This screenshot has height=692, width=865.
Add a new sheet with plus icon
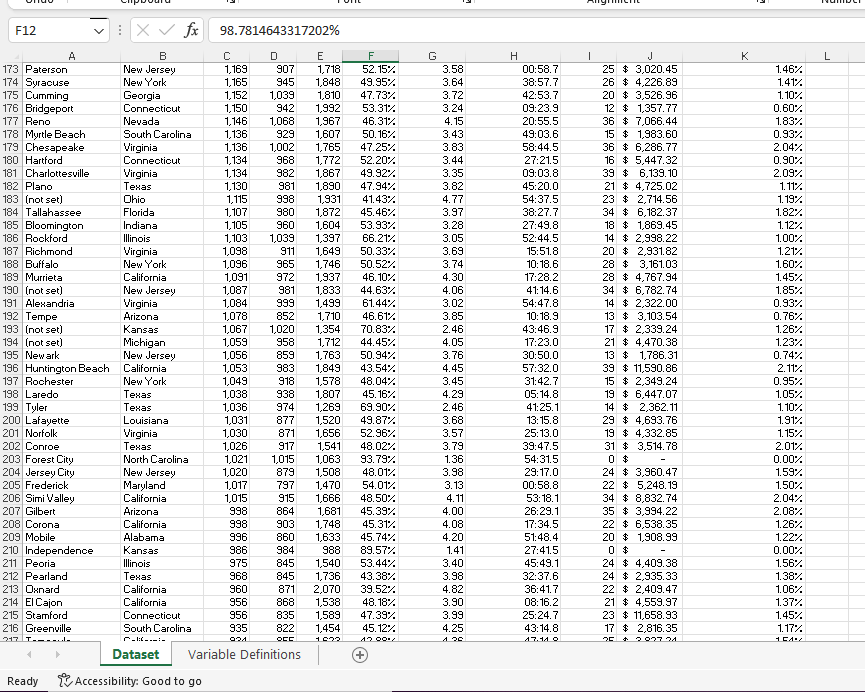tap(360, 655)
